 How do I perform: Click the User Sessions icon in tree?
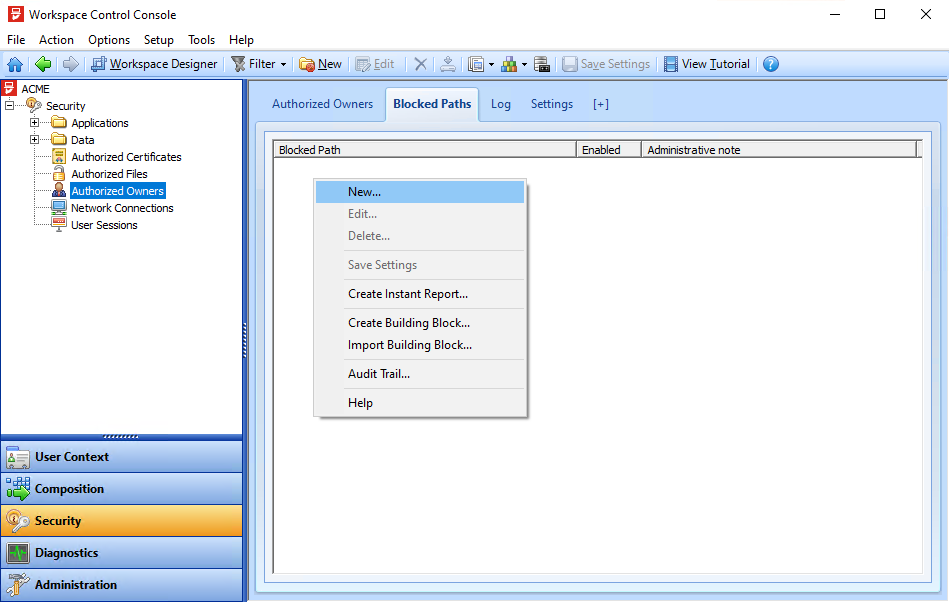[x=59, y=225]
